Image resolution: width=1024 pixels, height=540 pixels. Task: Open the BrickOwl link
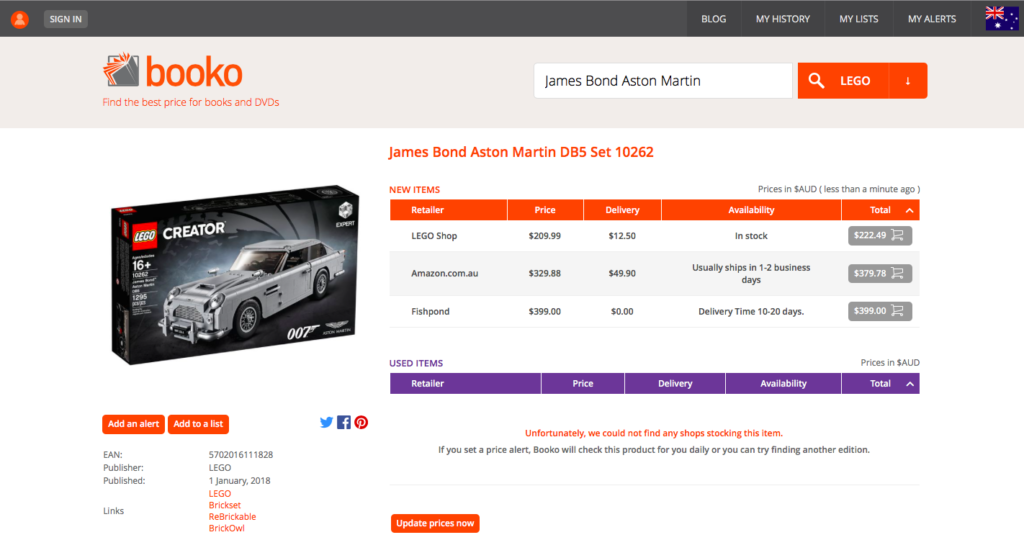227,528
